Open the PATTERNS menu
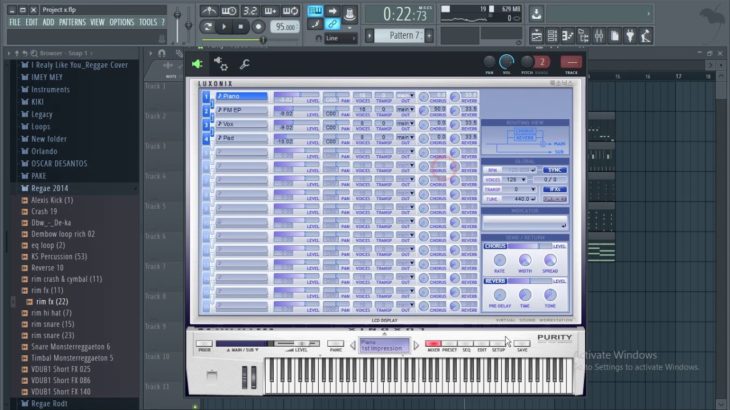Screen dimensions: 730x410 [x=72, y=22]
